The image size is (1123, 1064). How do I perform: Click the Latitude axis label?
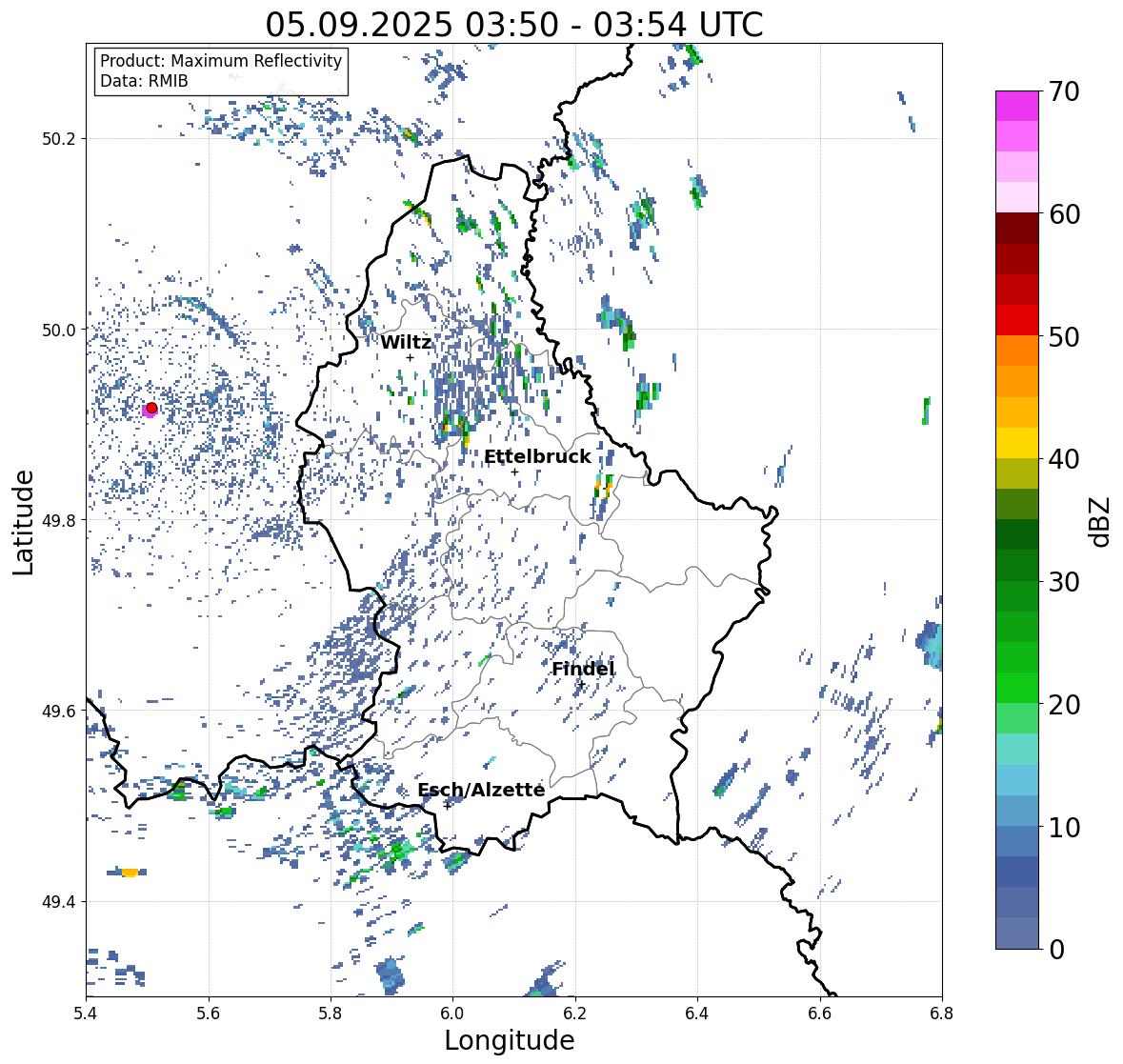(23, 522)
